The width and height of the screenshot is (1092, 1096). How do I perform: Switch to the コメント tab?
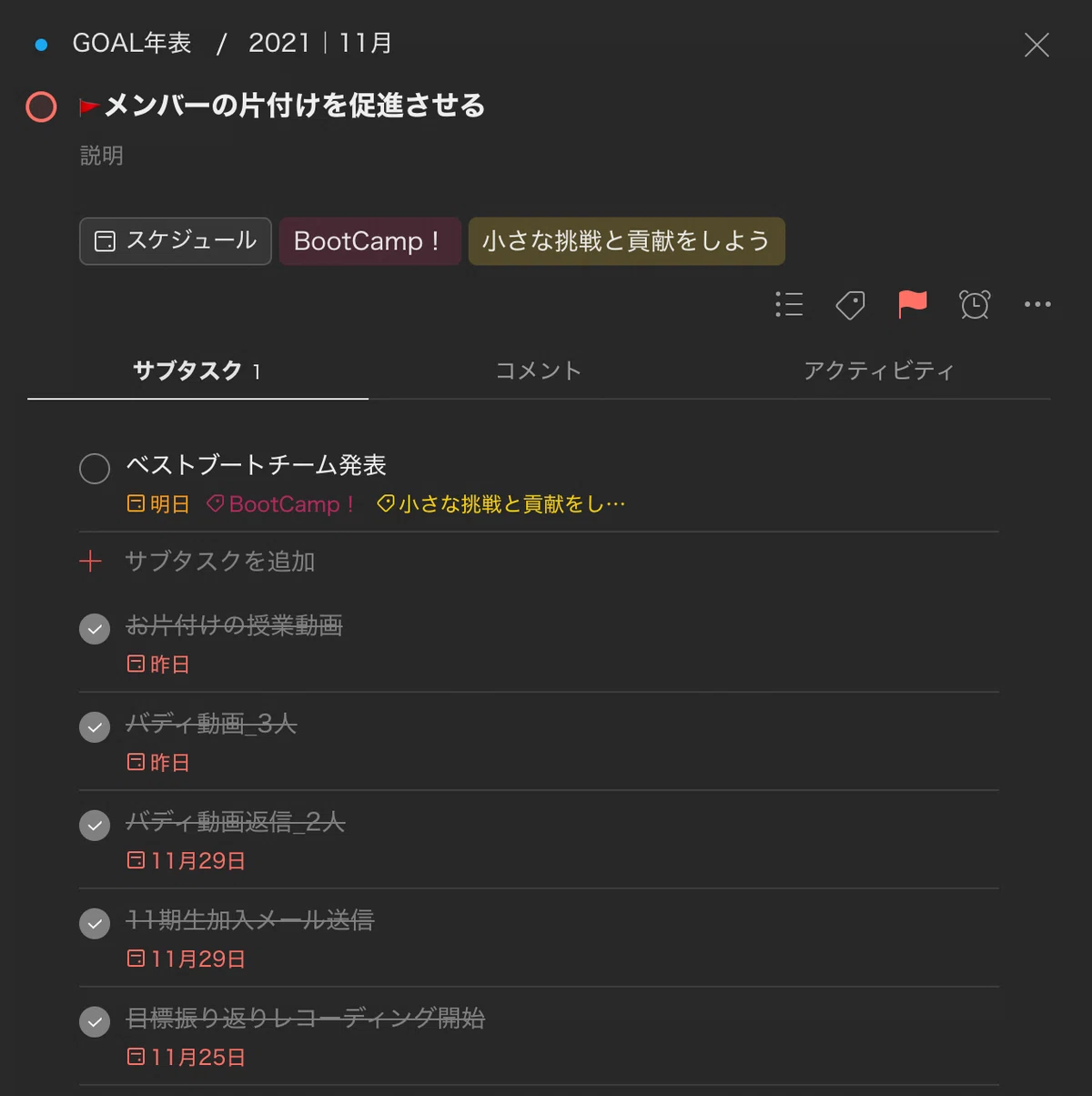(x=538, y=370)
